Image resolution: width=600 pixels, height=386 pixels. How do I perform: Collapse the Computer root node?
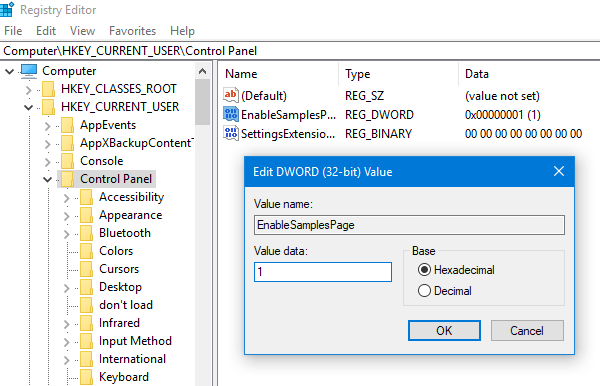click(x=10, y=71)
